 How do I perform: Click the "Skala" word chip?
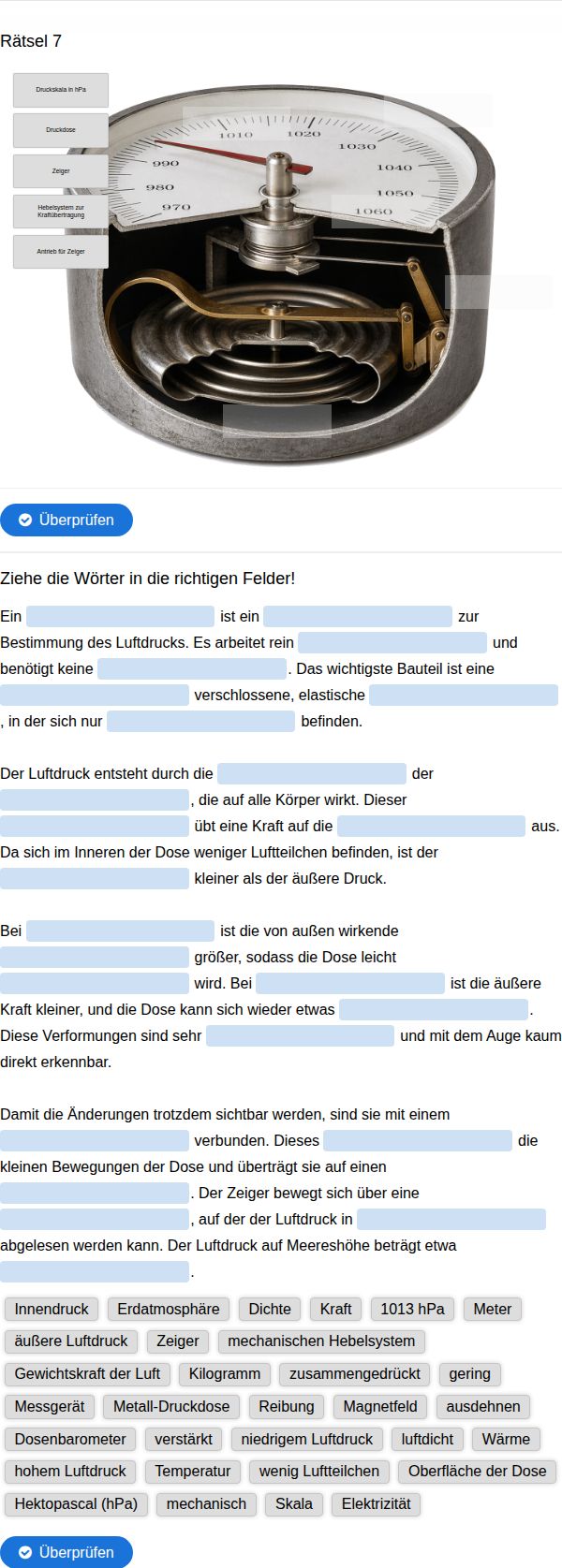pos(294,1503)
